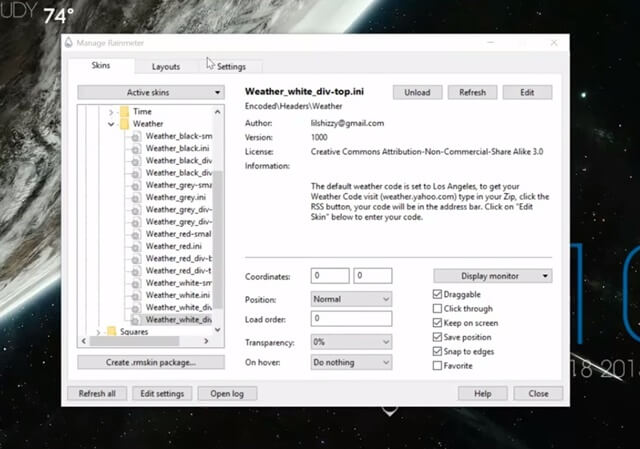
Task: Open the Active skins dropdown
Action: click(x=151, y=92)
